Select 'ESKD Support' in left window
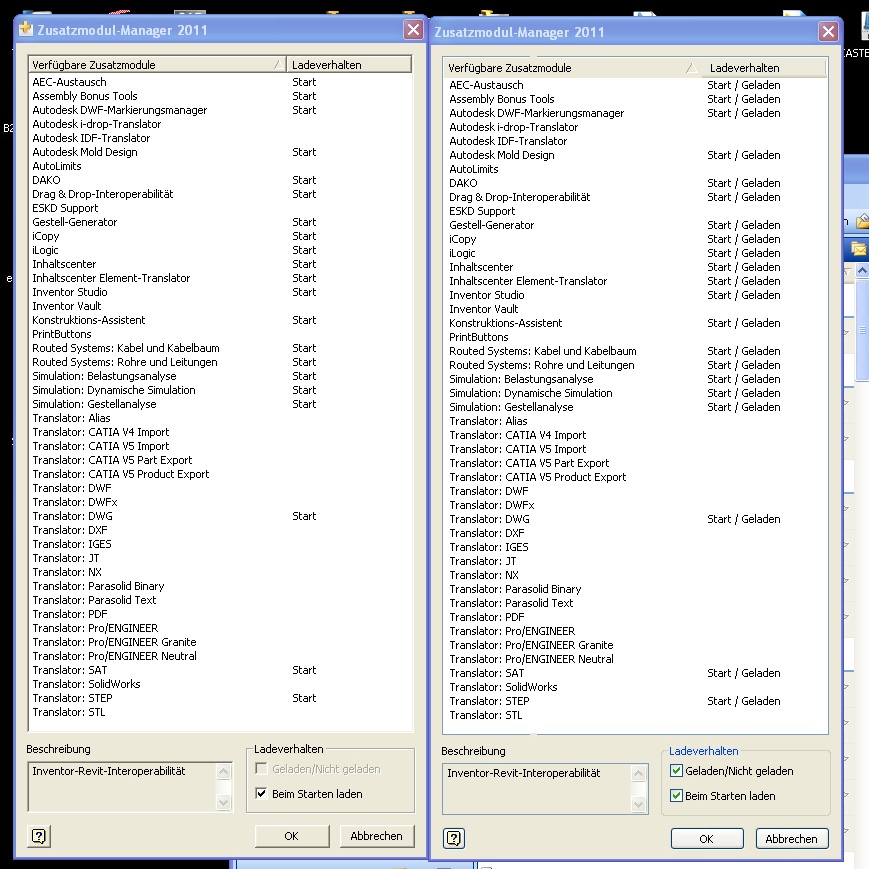 click(x=65, y=208)
